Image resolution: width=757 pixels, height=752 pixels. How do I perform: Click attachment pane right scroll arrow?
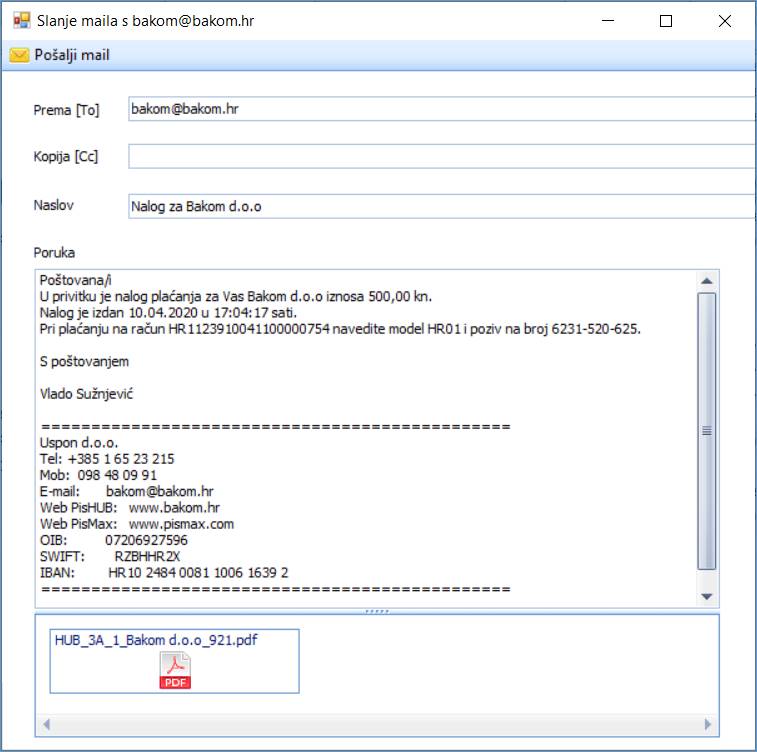(708, 724)
